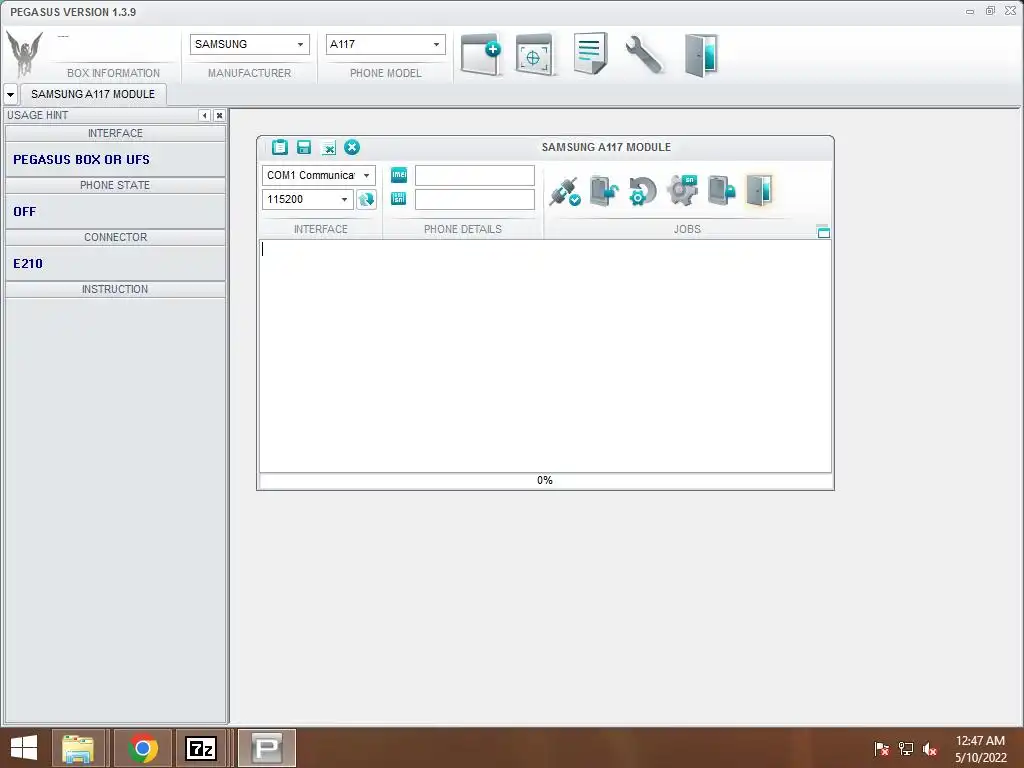
Task: Click the round X cancel icon
Action: pyautogui.click(x=352, y=147)
